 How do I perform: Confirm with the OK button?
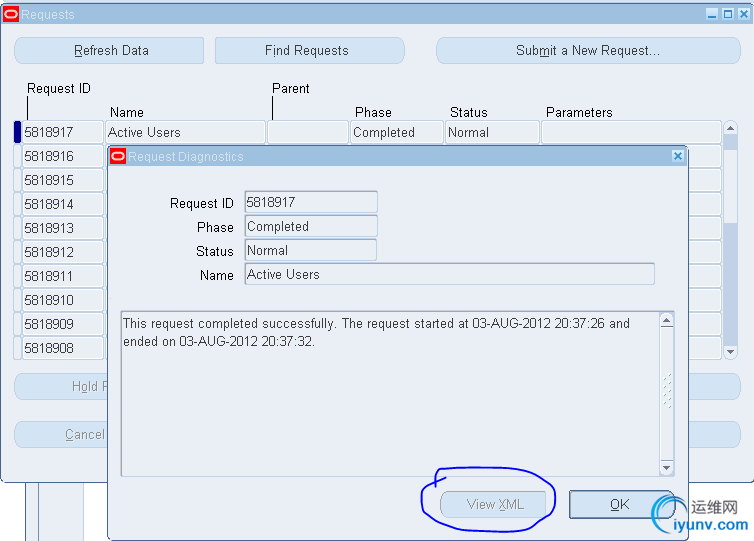point(620,504)
